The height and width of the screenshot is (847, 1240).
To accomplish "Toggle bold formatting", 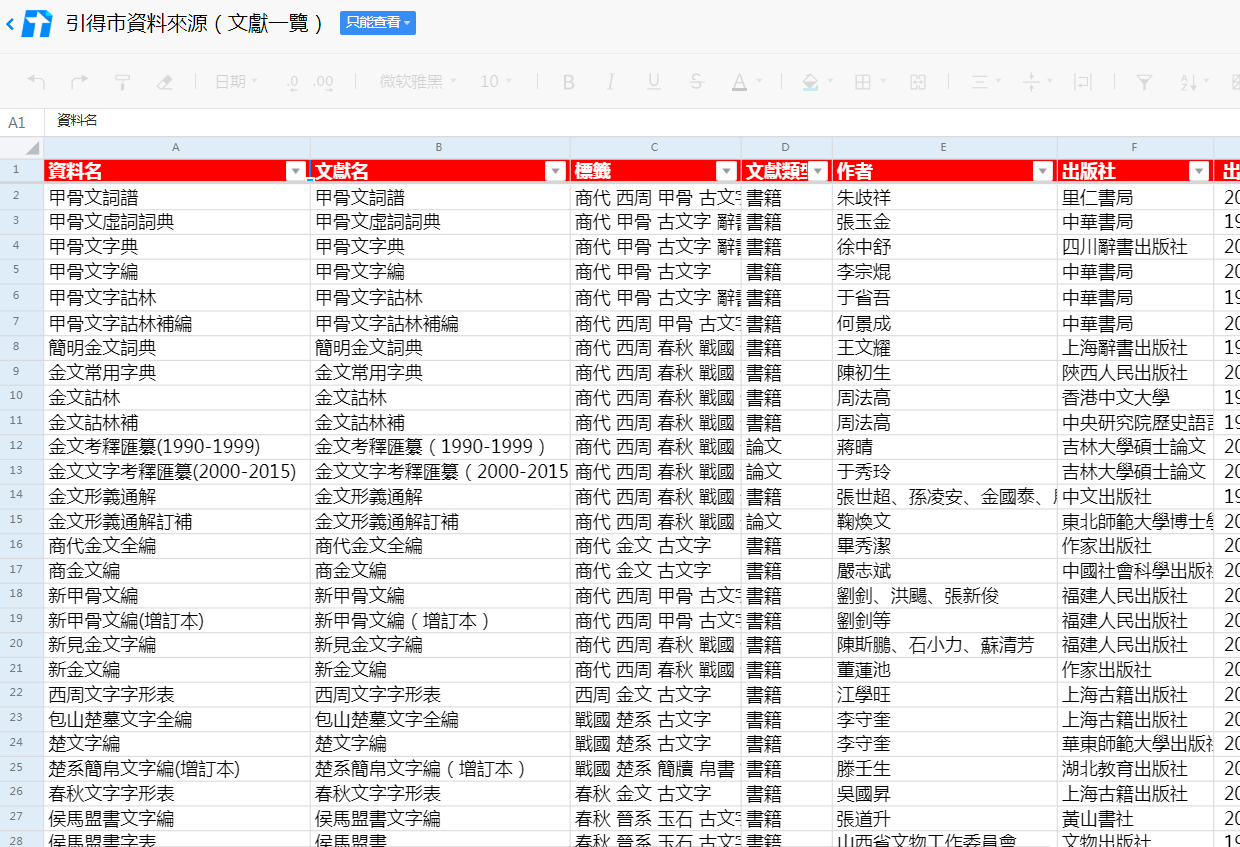I will [x=568, y=82].
